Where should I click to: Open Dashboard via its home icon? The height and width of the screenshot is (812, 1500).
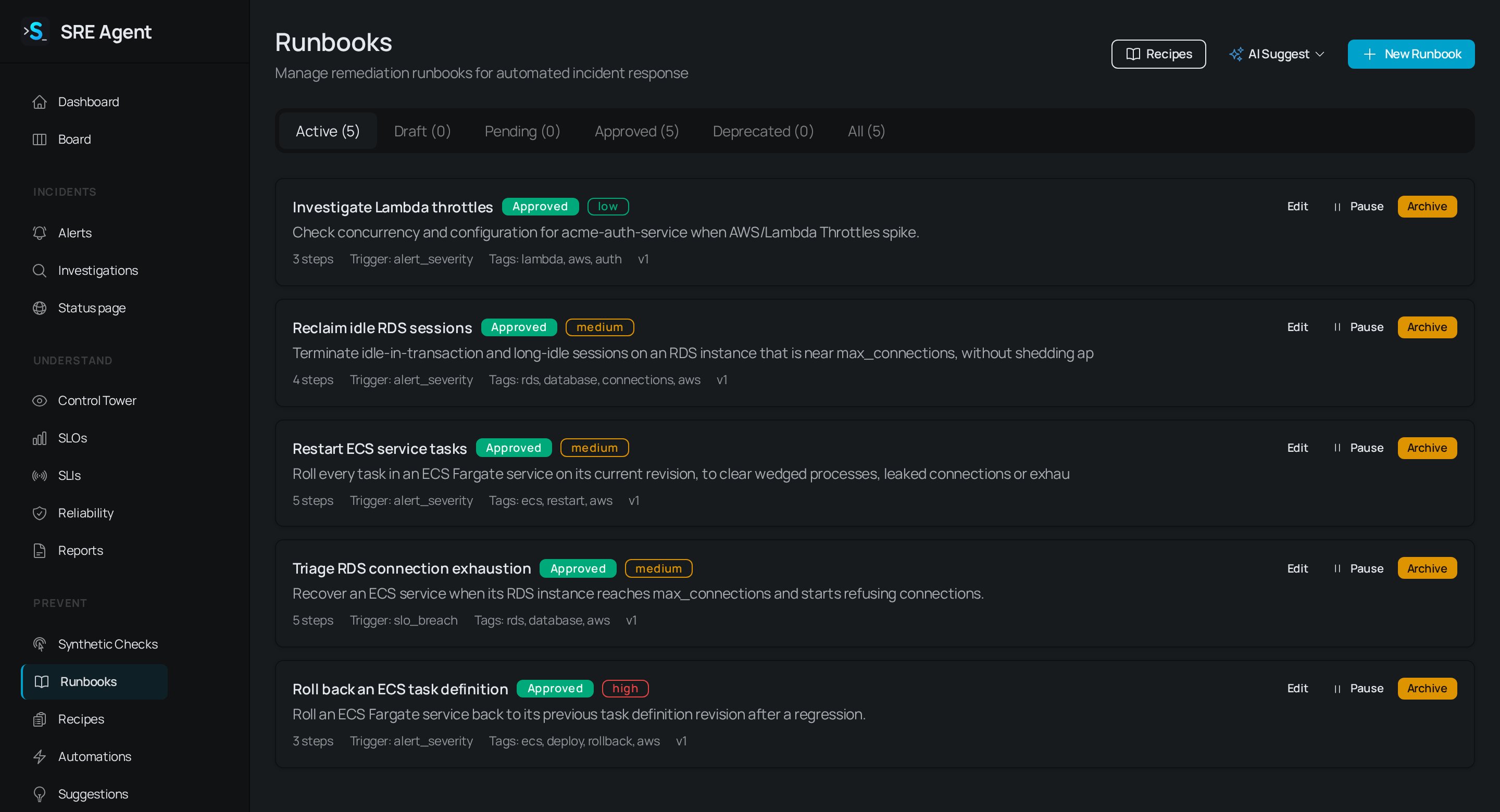(x=40, y=102)
